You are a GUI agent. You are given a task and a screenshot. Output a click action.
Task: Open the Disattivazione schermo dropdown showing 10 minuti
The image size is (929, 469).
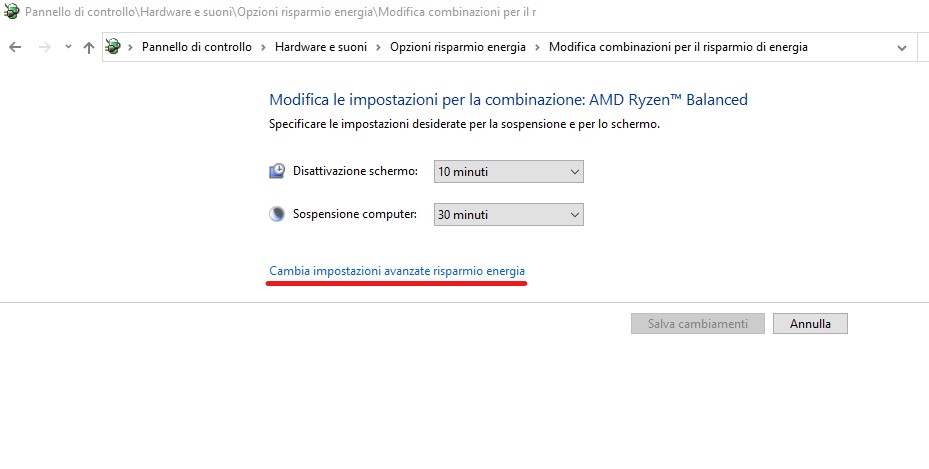coord(508,172)
